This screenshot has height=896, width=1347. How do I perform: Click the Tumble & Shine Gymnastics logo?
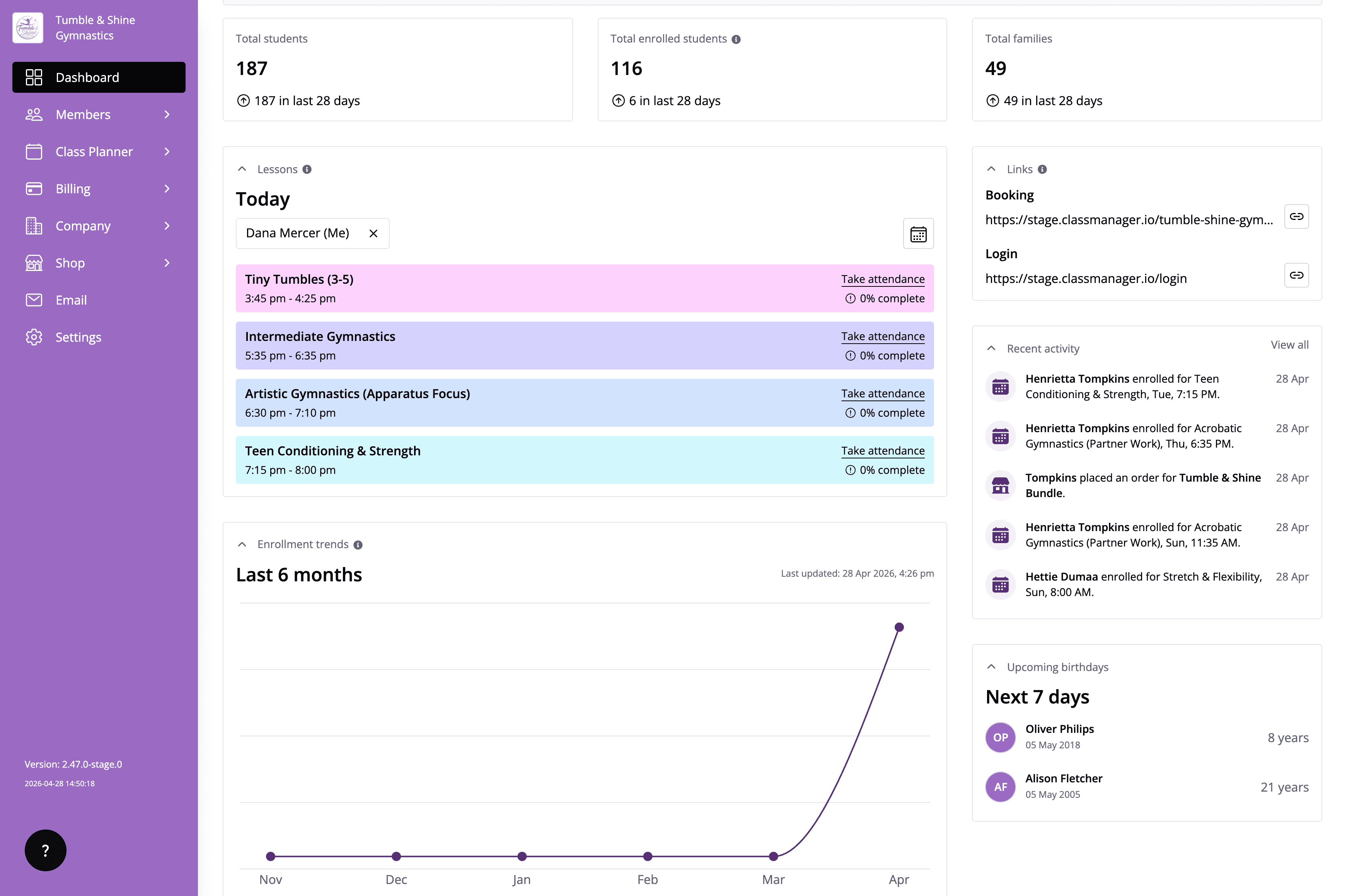coord(28,28)
